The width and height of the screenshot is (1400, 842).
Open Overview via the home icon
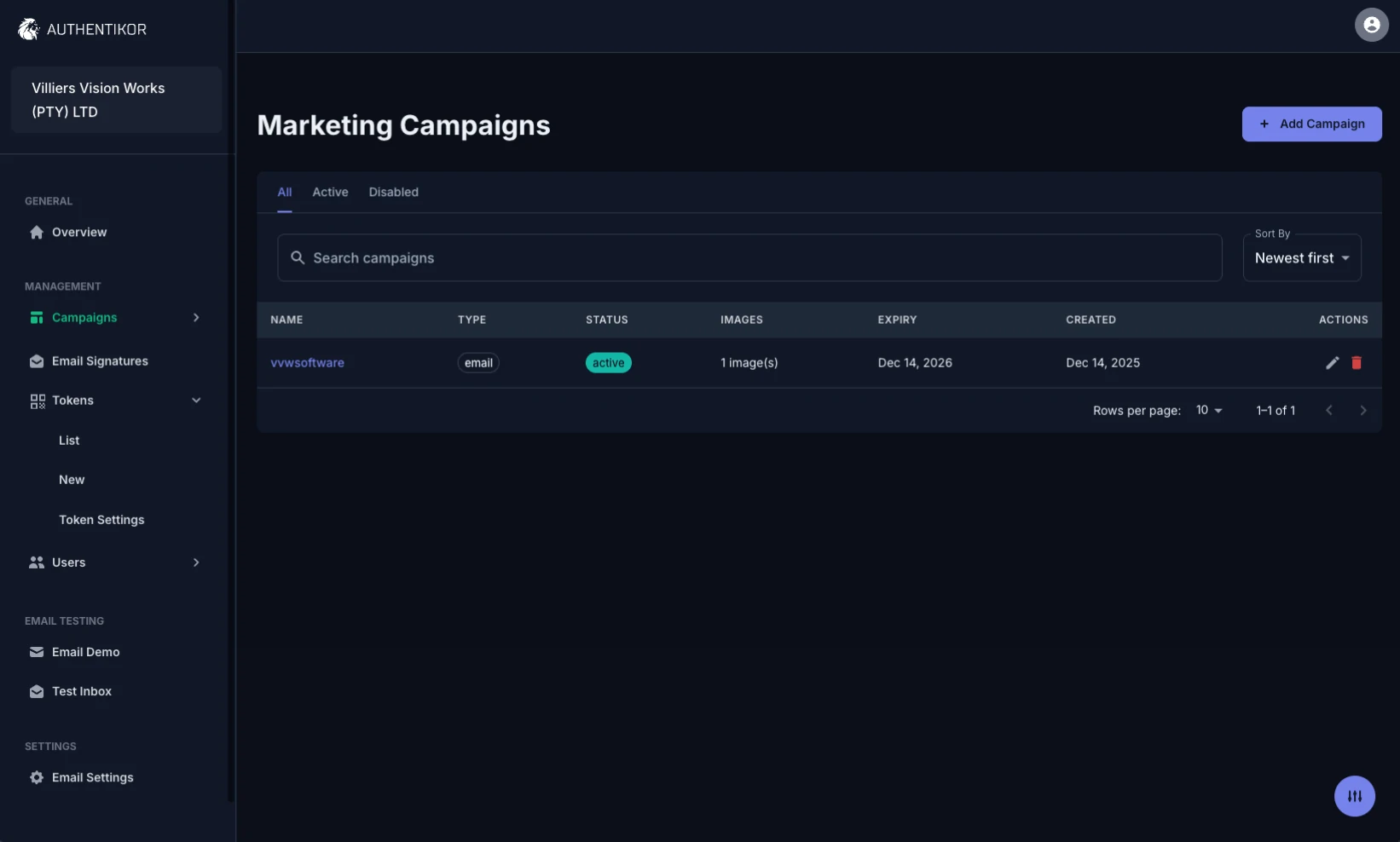click(x=36, y=232)
